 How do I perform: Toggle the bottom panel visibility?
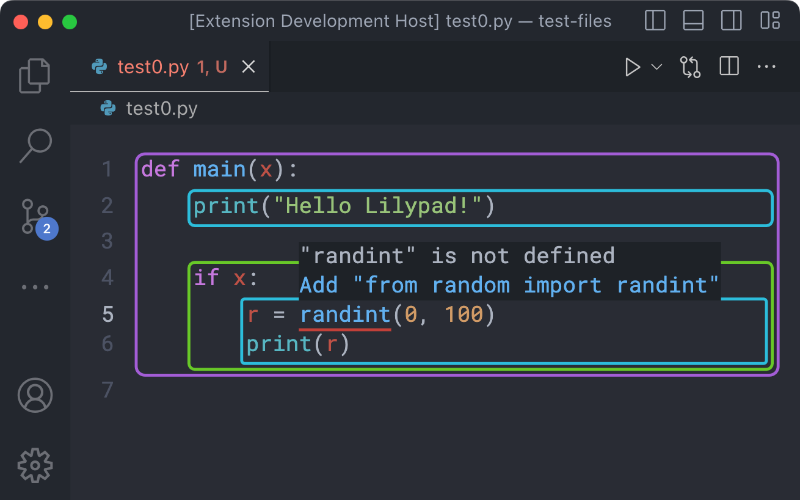click(693, 20)
